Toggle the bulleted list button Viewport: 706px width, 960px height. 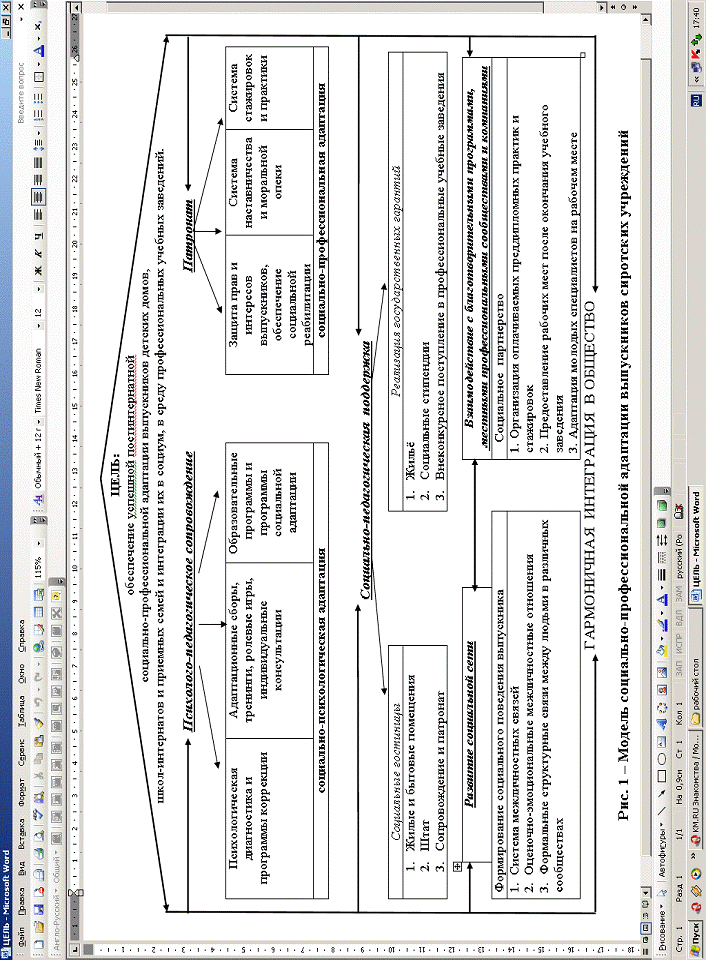tap(39, 99)
